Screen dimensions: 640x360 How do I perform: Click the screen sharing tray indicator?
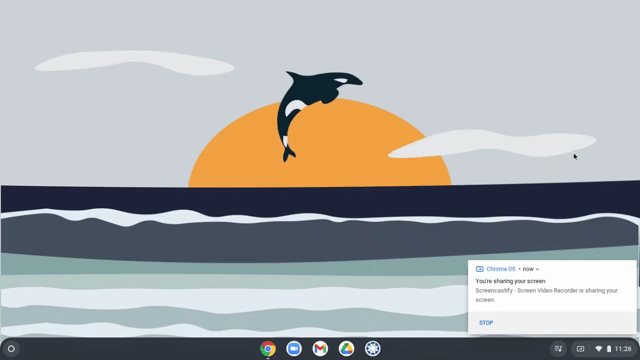pyautogui.click(x=580, y=349)
